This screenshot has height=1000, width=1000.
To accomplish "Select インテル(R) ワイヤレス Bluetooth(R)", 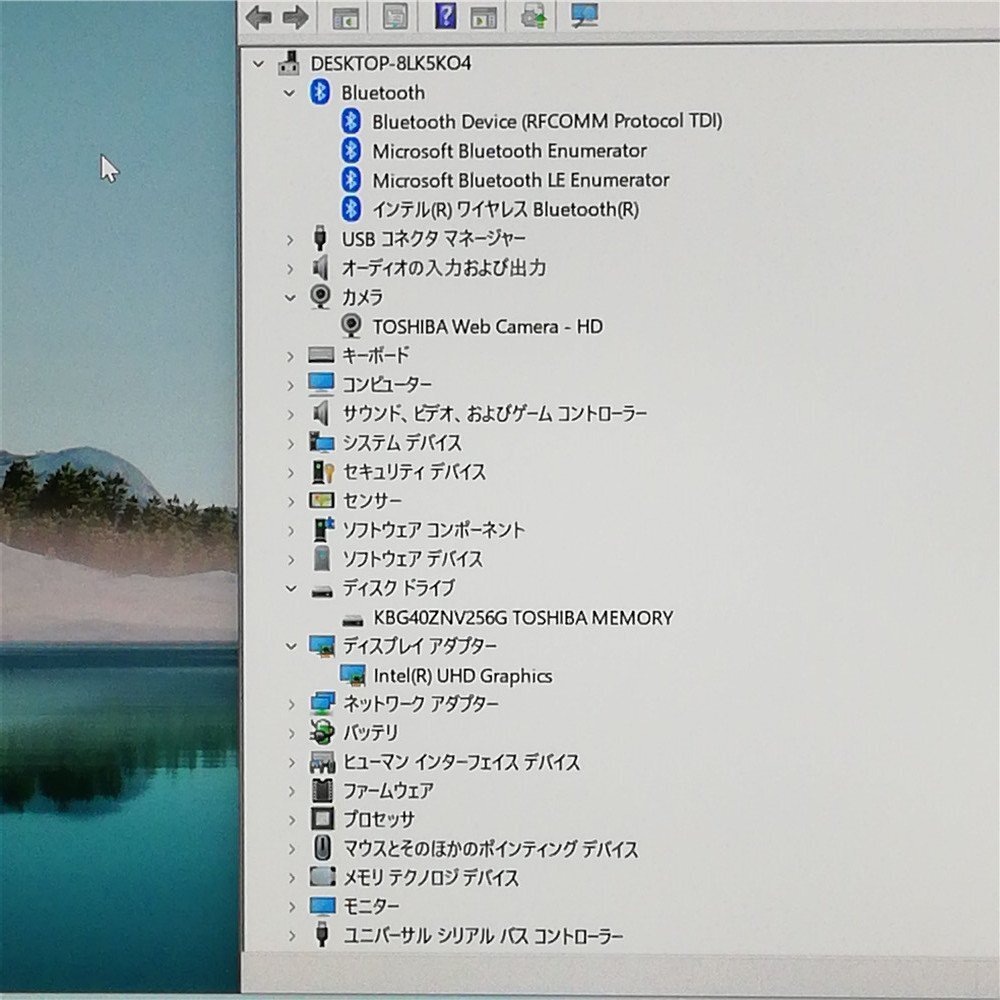I will [x=506, y=209].
